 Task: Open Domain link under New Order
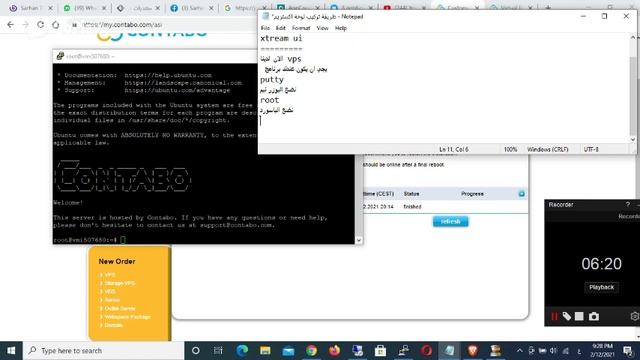pos(113,325)
